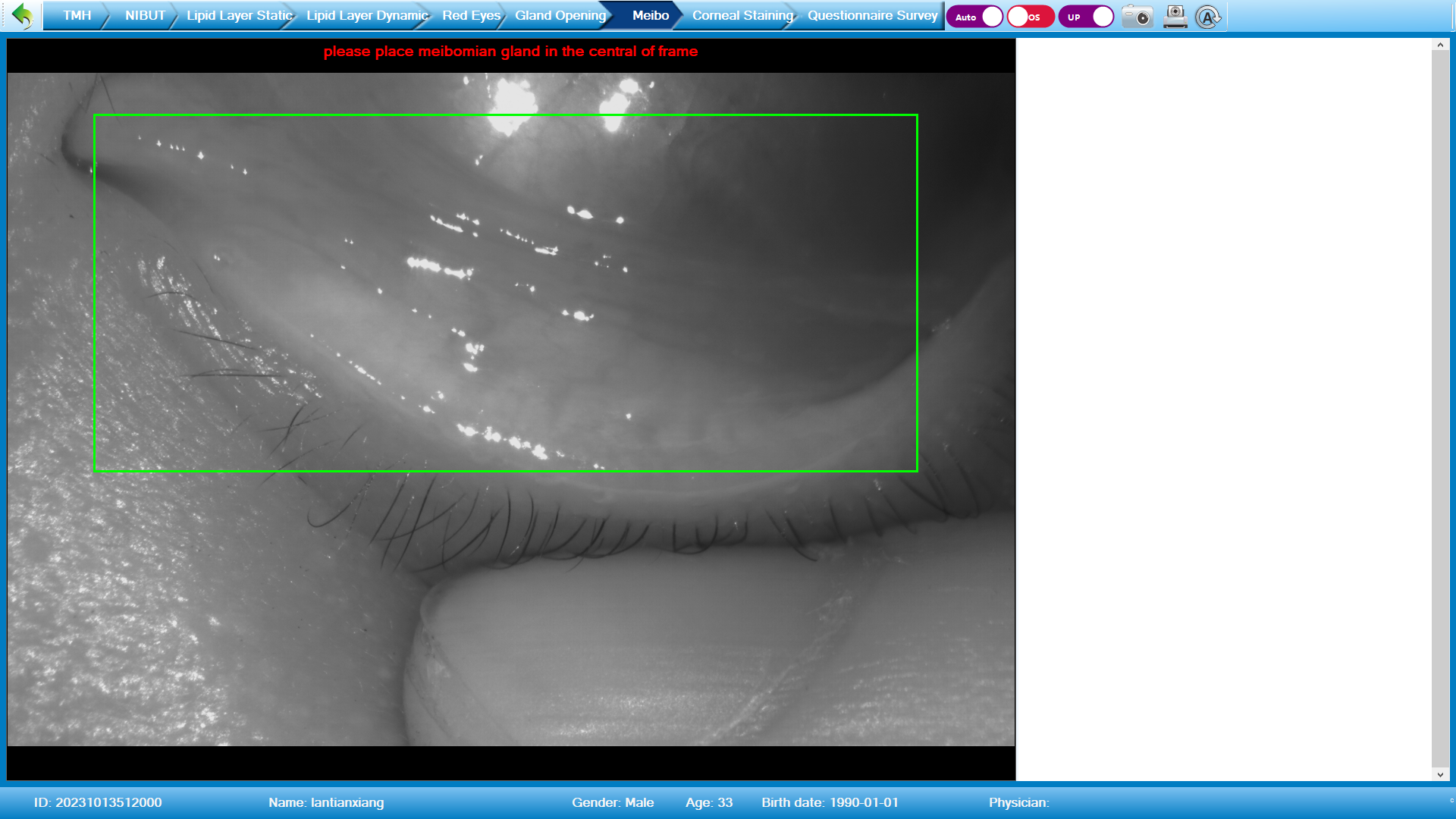
Task: Open the Gland Opening tab
Action: [x=560, y=15]
